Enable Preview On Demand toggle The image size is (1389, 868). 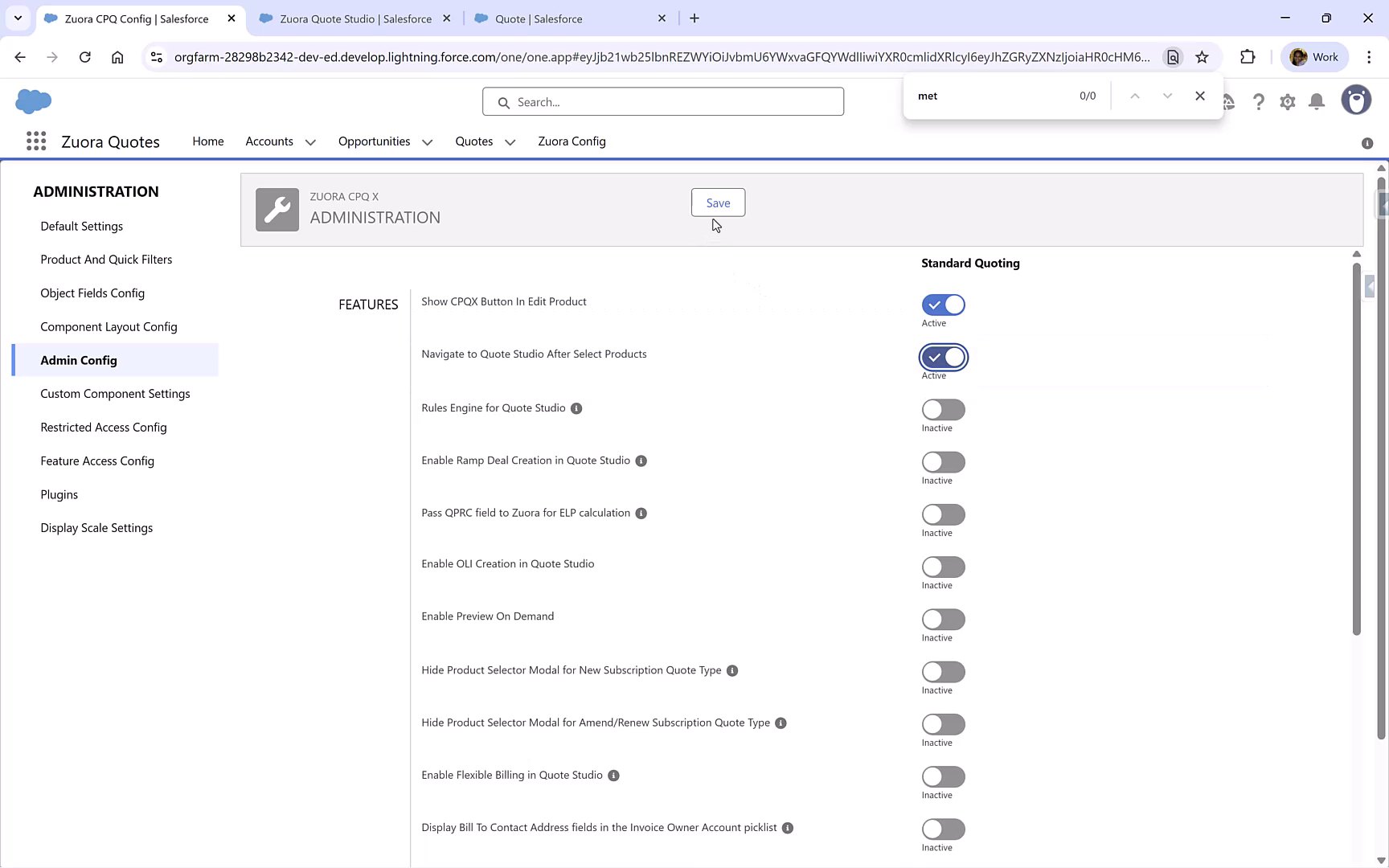point(943,620)
